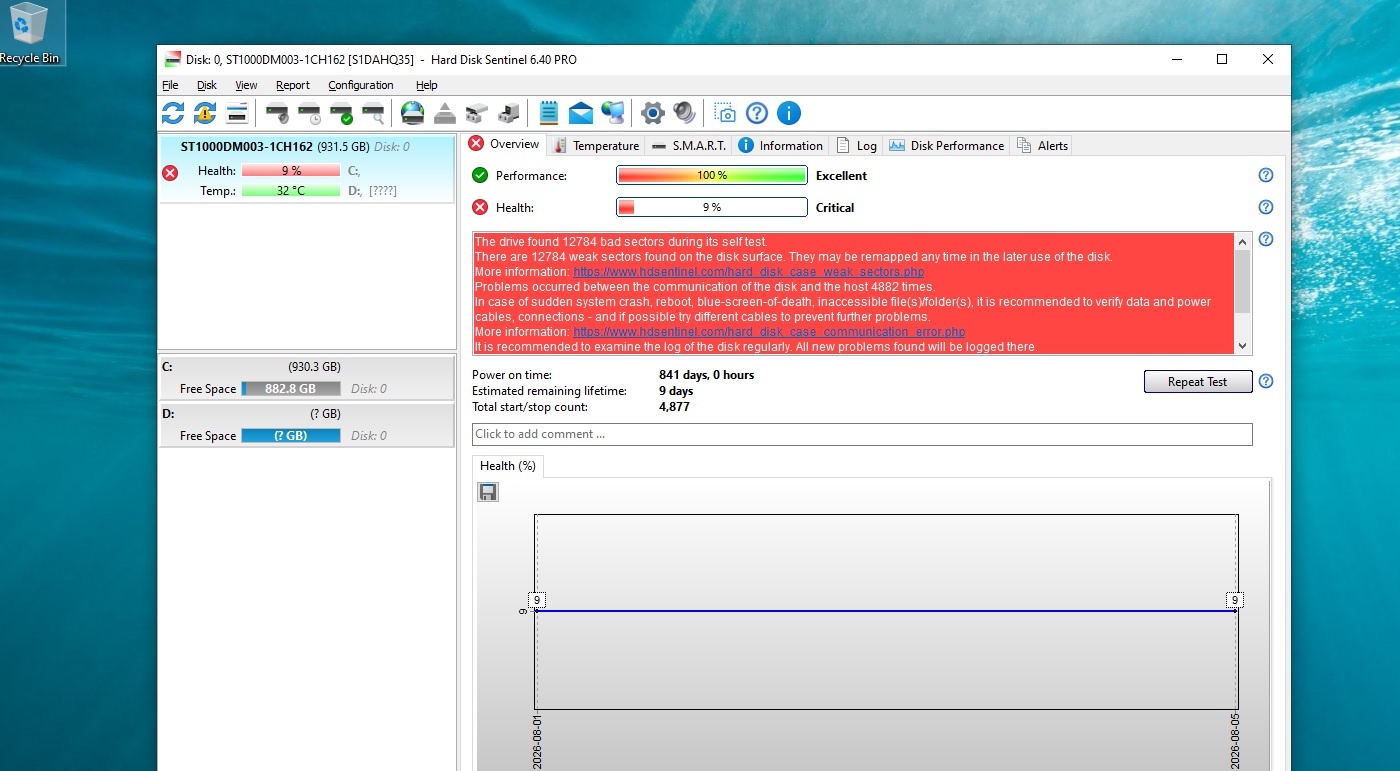1400x771 pixels.
Task: Click the blue Refresh arrows toolbar icon
Action: coord(173,112)
